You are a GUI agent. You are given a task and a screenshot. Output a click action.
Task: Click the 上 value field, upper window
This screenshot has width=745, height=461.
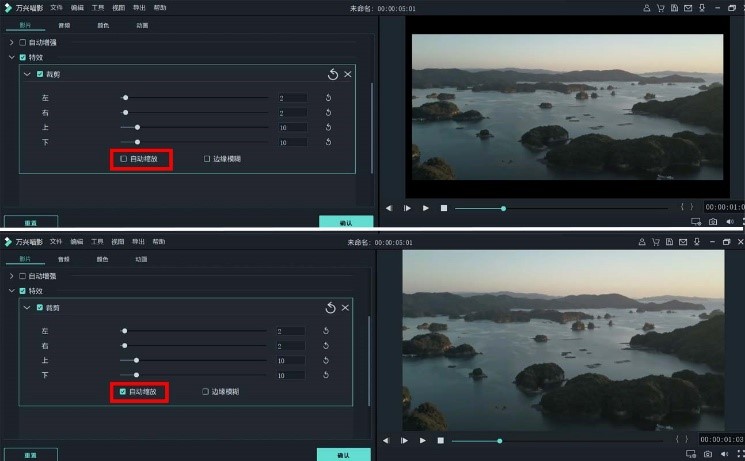293,127
